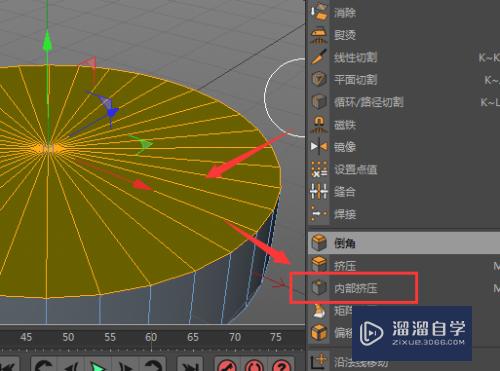Choose the Loop/Path Cut (循环/路径切割) icon
Screen dimensions: 500x371
point(319,102)
